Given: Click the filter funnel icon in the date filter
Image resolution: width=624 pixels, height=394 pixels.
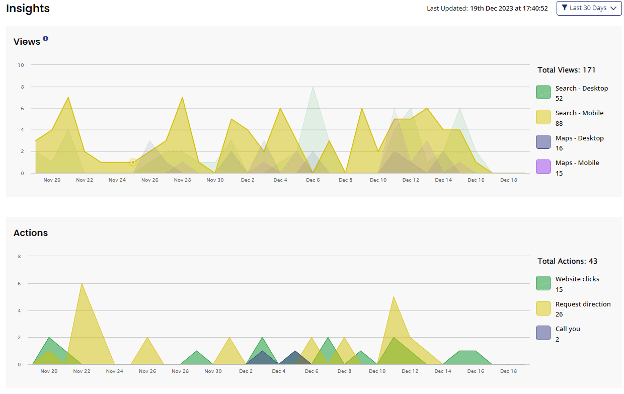Looking at the screenshot, I should coord(564,8).
